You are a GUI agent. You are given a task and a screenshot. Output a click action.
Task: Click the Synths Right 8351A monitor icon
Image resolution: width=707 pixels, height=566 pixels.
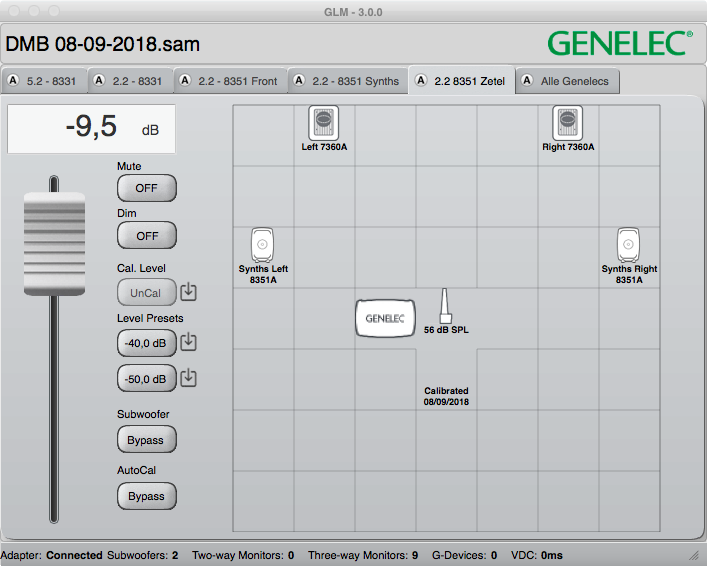(629, 245)
